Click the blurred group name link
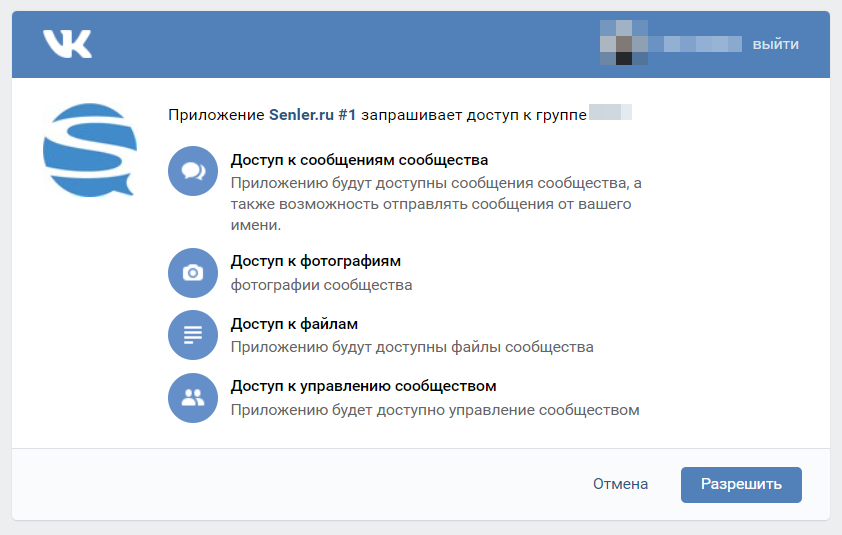Screen dimensions: 842x535 point(611,112)
